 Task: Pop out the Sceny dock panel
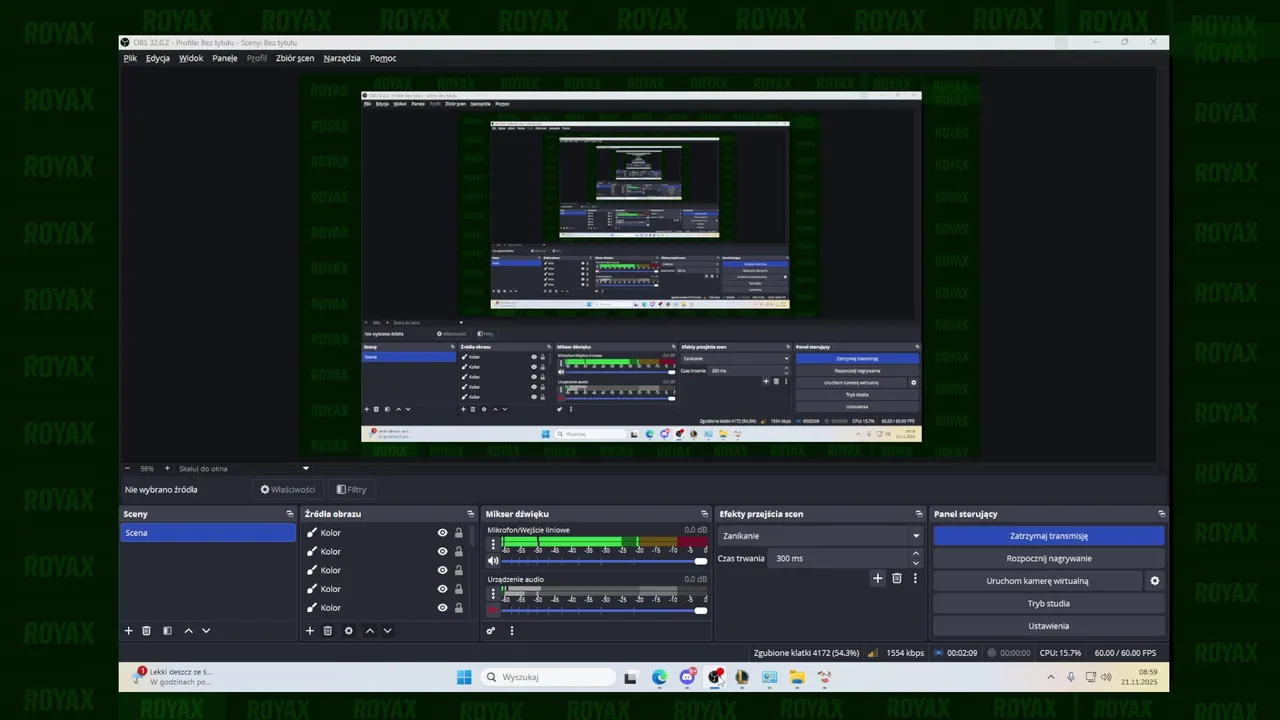[290, 514]
